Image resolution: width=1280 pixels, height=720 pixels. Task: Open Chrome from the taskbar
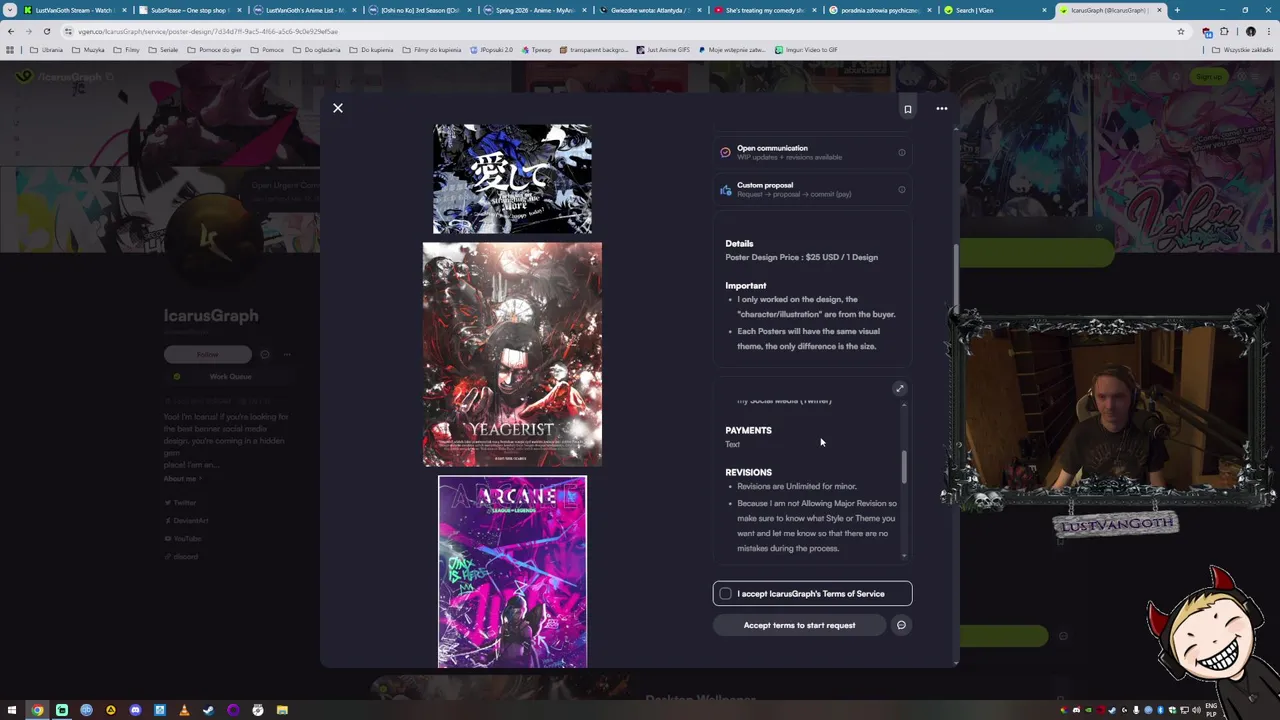(37, 710)
